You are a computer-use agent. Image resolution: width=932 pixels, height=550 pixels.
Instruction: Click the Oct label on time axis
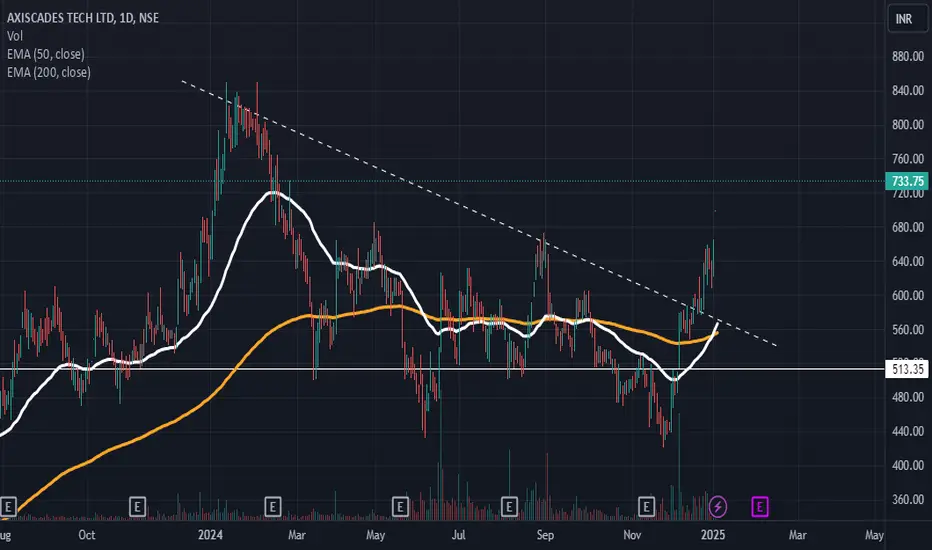point(87,535)
